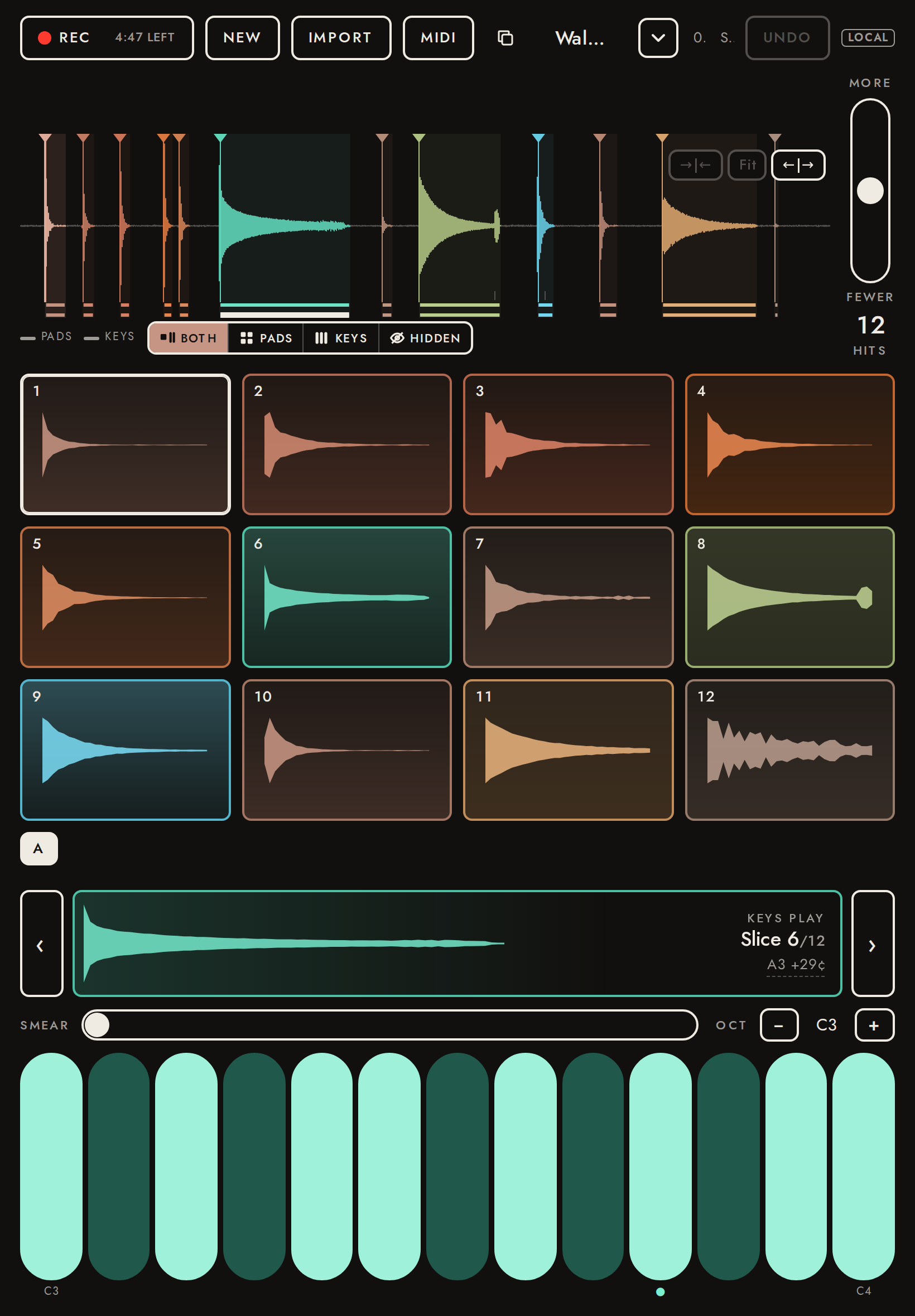Trigger pad 8 green slice

pos(789,597)
